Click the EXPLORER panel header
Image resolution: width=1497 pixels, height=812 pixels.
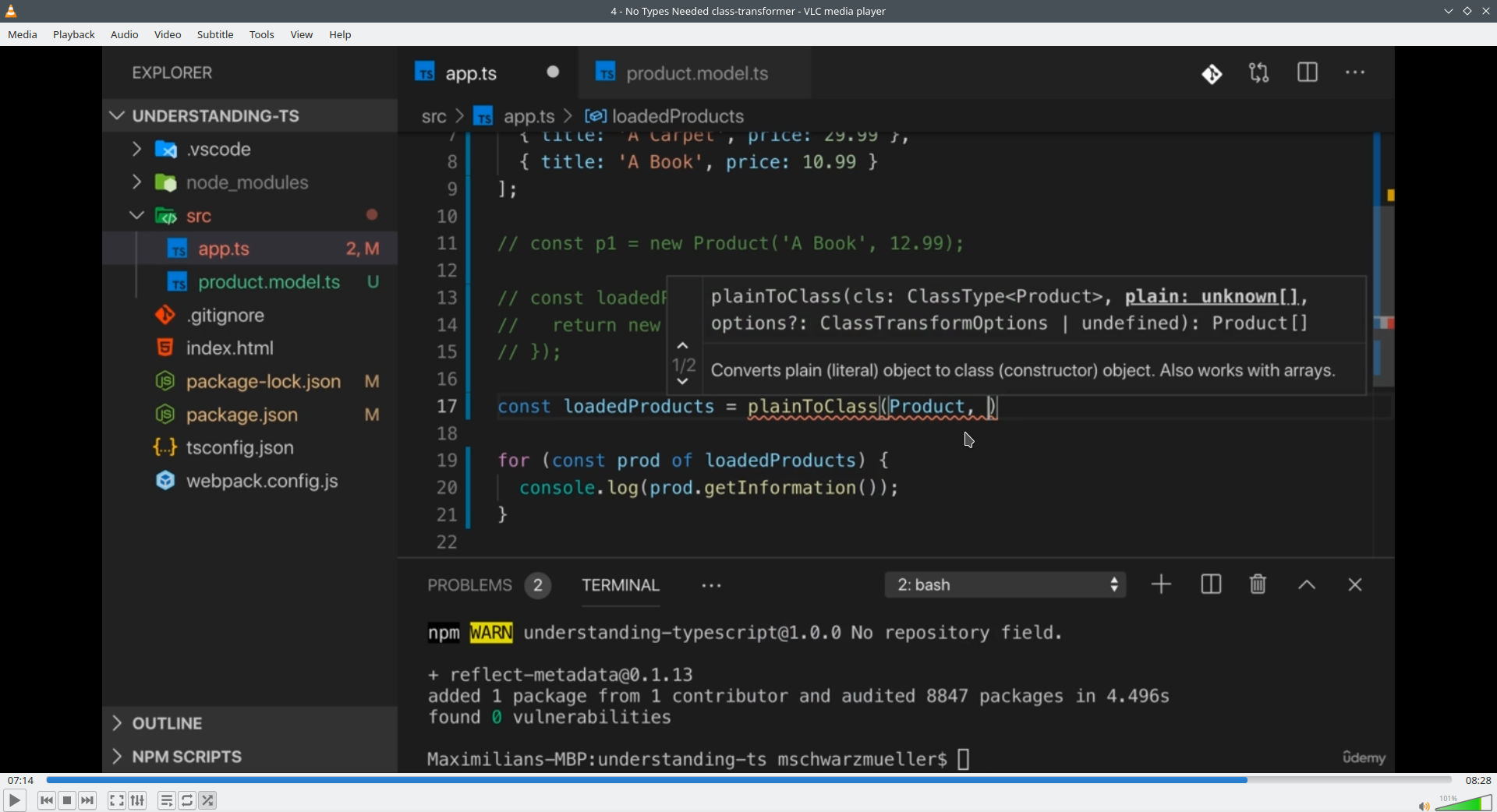pos(172,73)
